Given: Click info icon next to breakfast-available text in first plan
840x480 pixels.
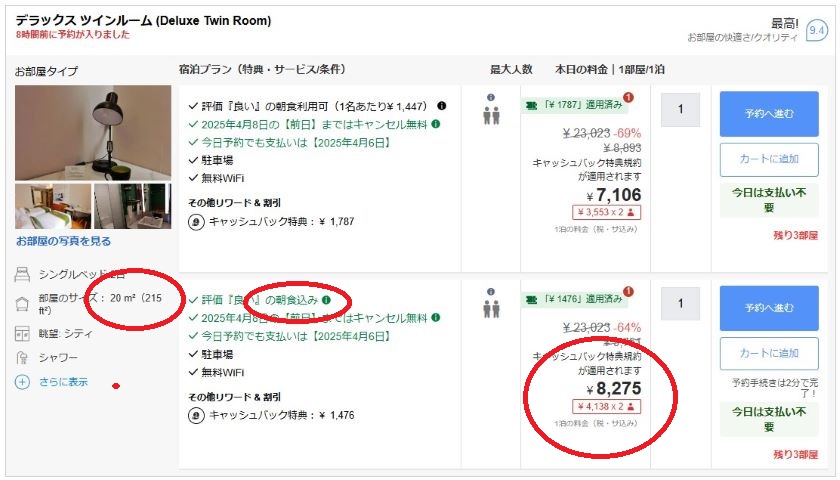Looking at the screenshot, I should (441, 105).
